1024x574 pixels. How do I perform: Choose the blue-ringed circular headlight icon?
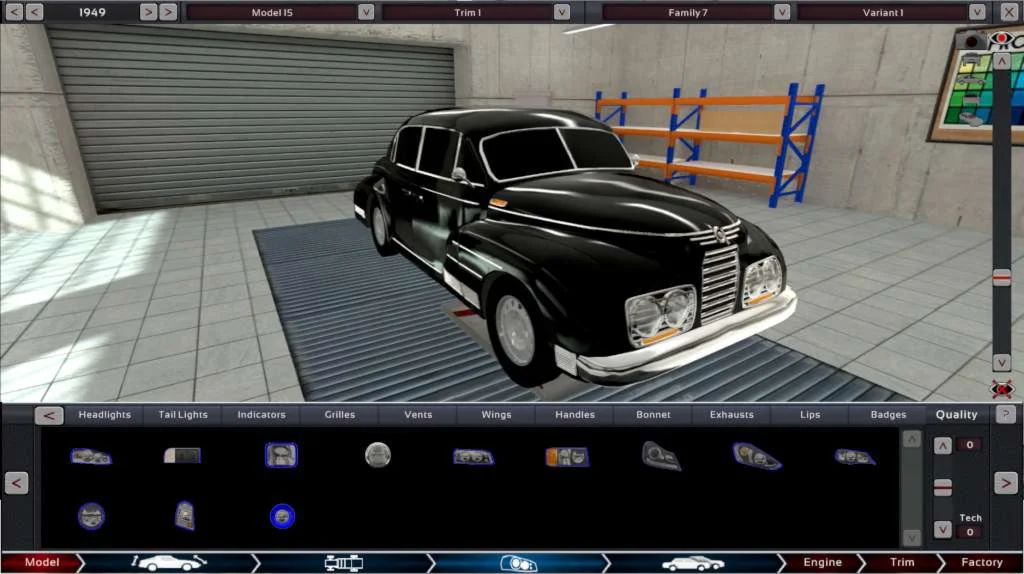(x=282, y=517)
